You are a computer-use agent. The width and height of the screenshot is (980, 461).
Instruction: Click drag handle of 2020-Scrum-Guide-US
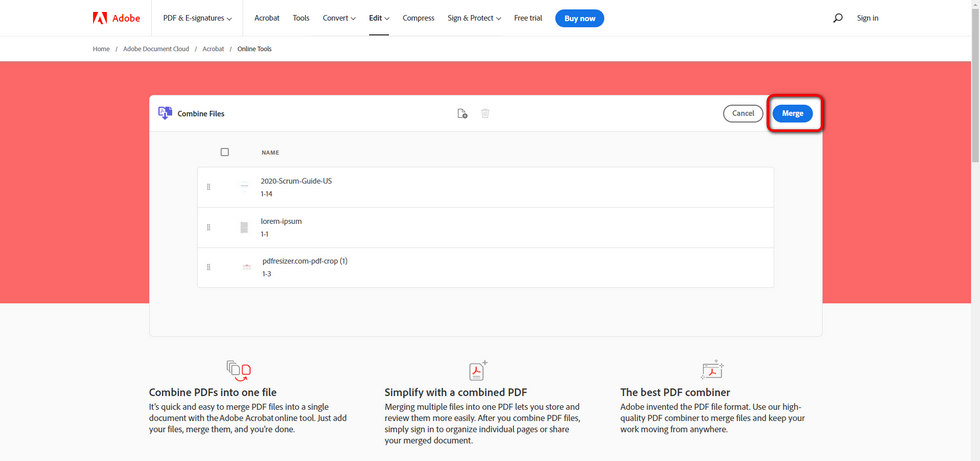[x=208, y=187]
